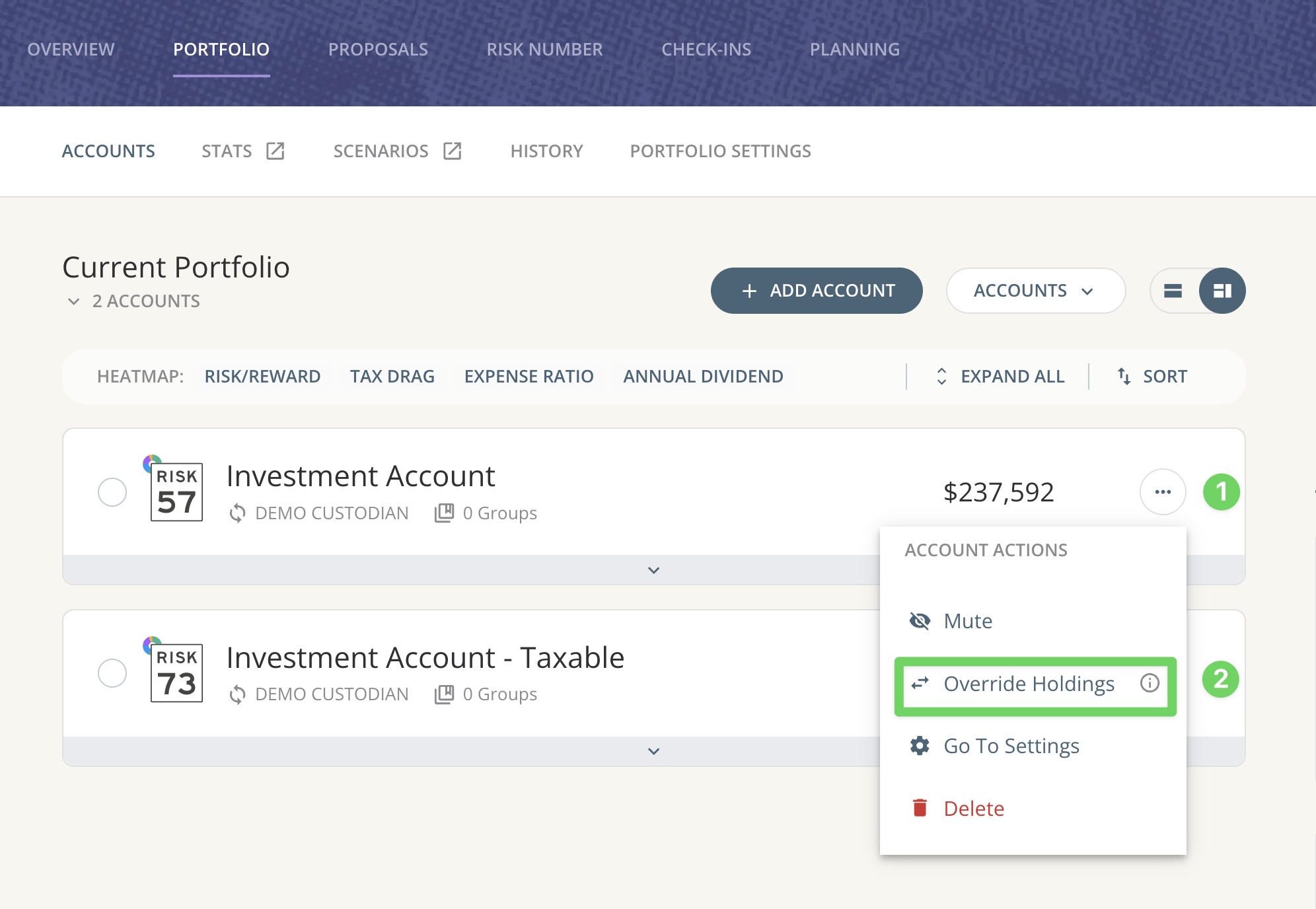Go to the Overview tab
1316x909 pixels.
71,50
